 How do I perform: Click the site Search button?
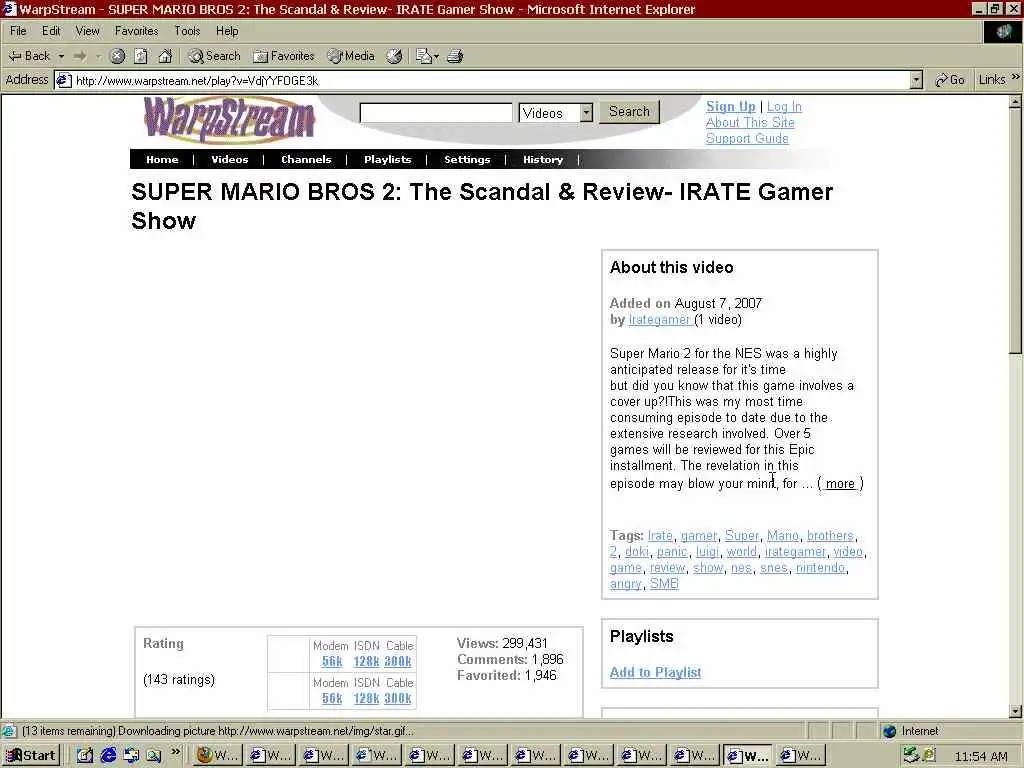click(x=630, y=112)
